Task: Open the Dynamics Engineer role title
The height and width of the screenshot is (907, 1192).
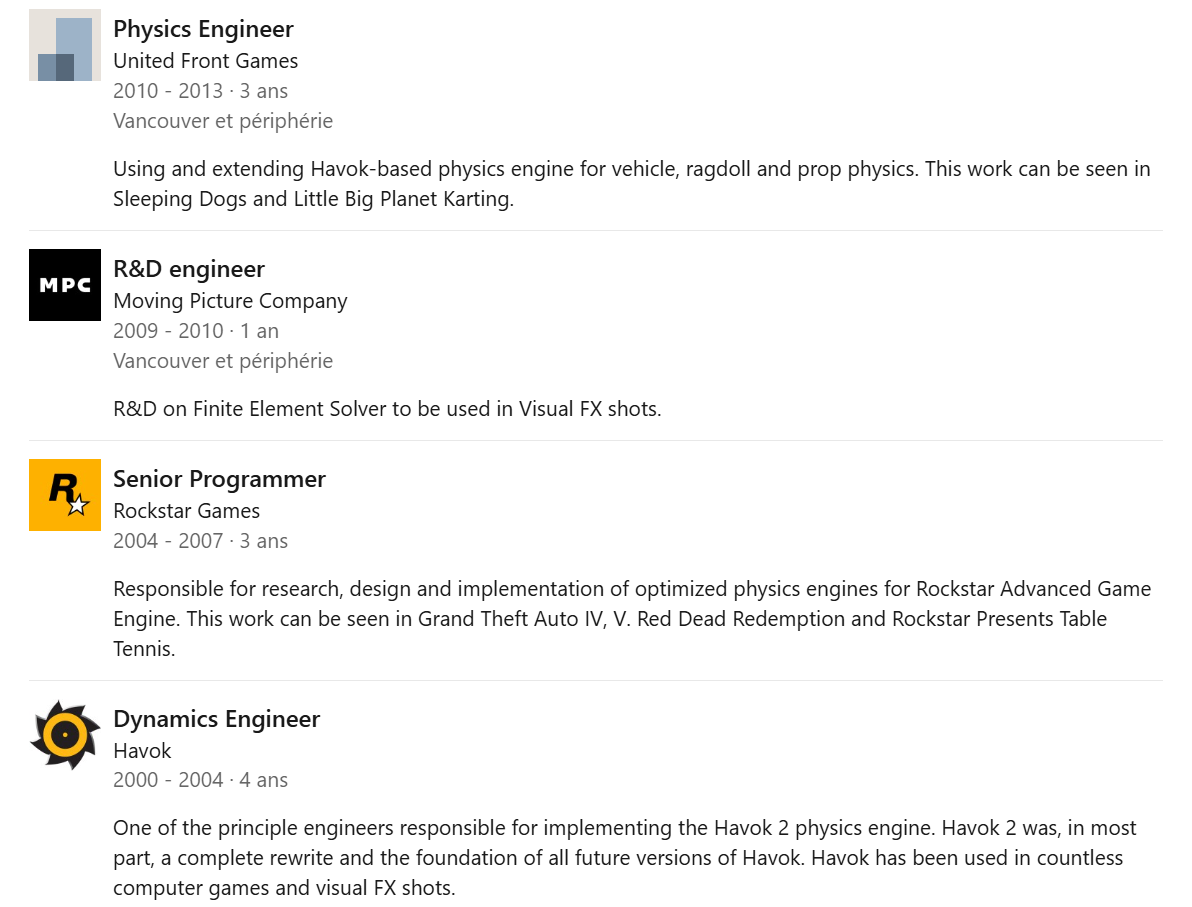Action: pyautogui.click(x=216, y=719)
